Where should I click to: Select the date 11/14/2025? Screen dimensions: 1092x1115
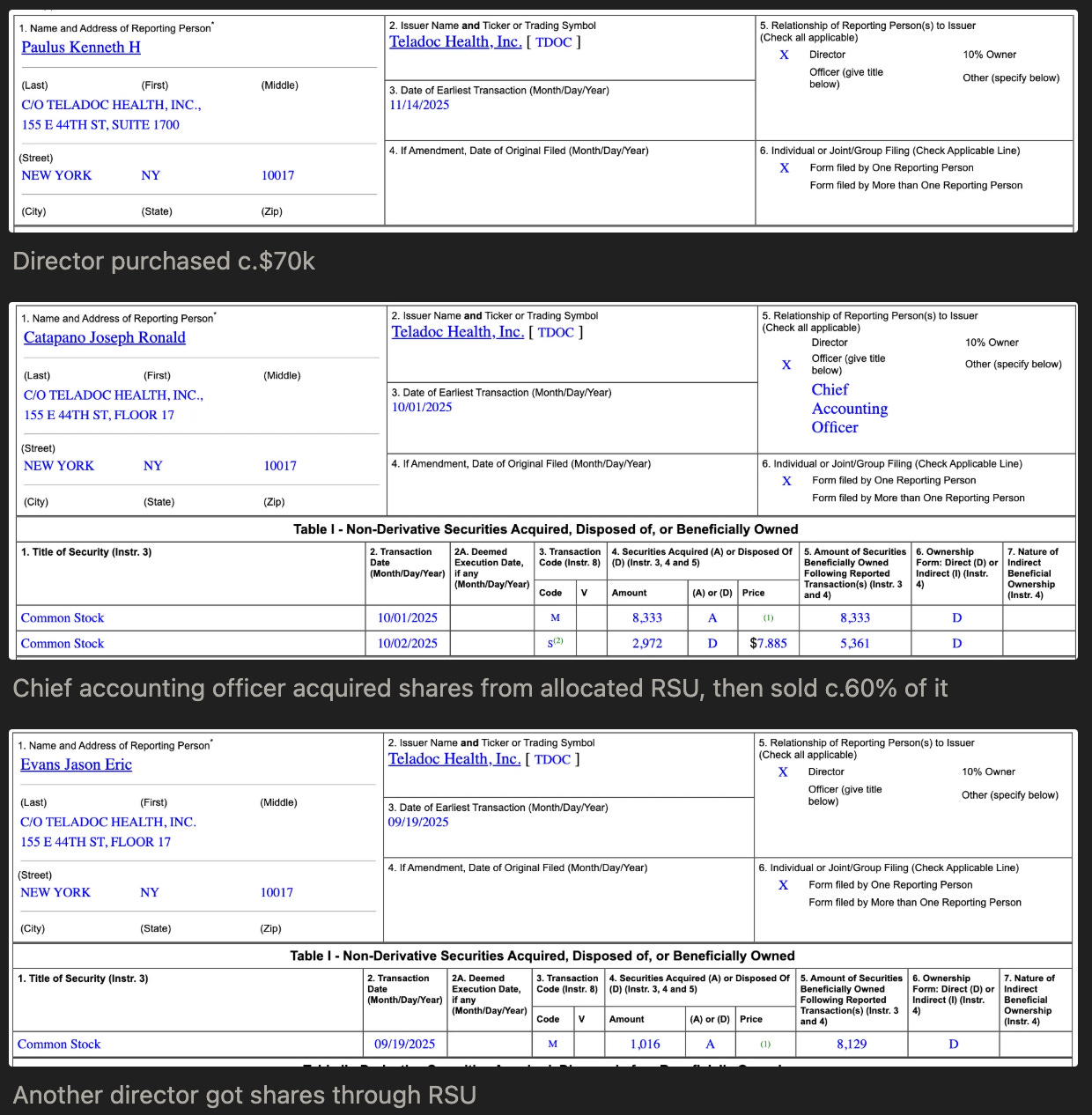point(419,105)
